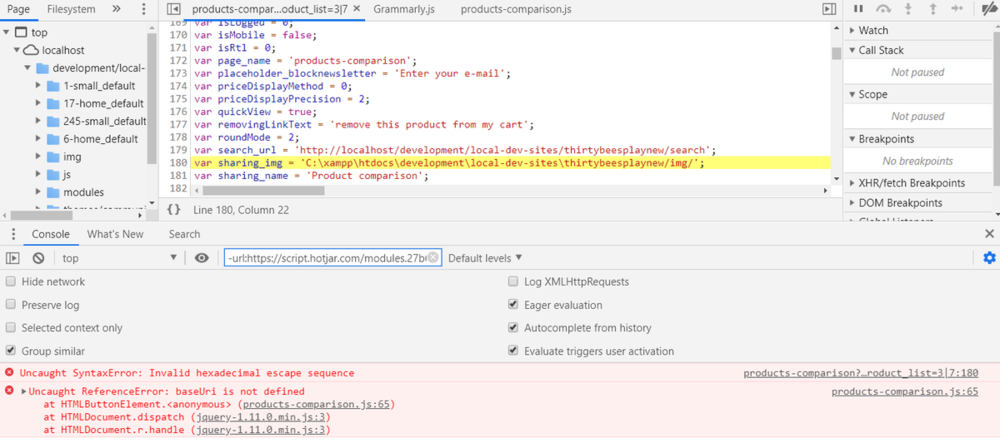Screen dimensions: 1000x443
Task: Click the step into function icon
Action: (x=908, y=9)
